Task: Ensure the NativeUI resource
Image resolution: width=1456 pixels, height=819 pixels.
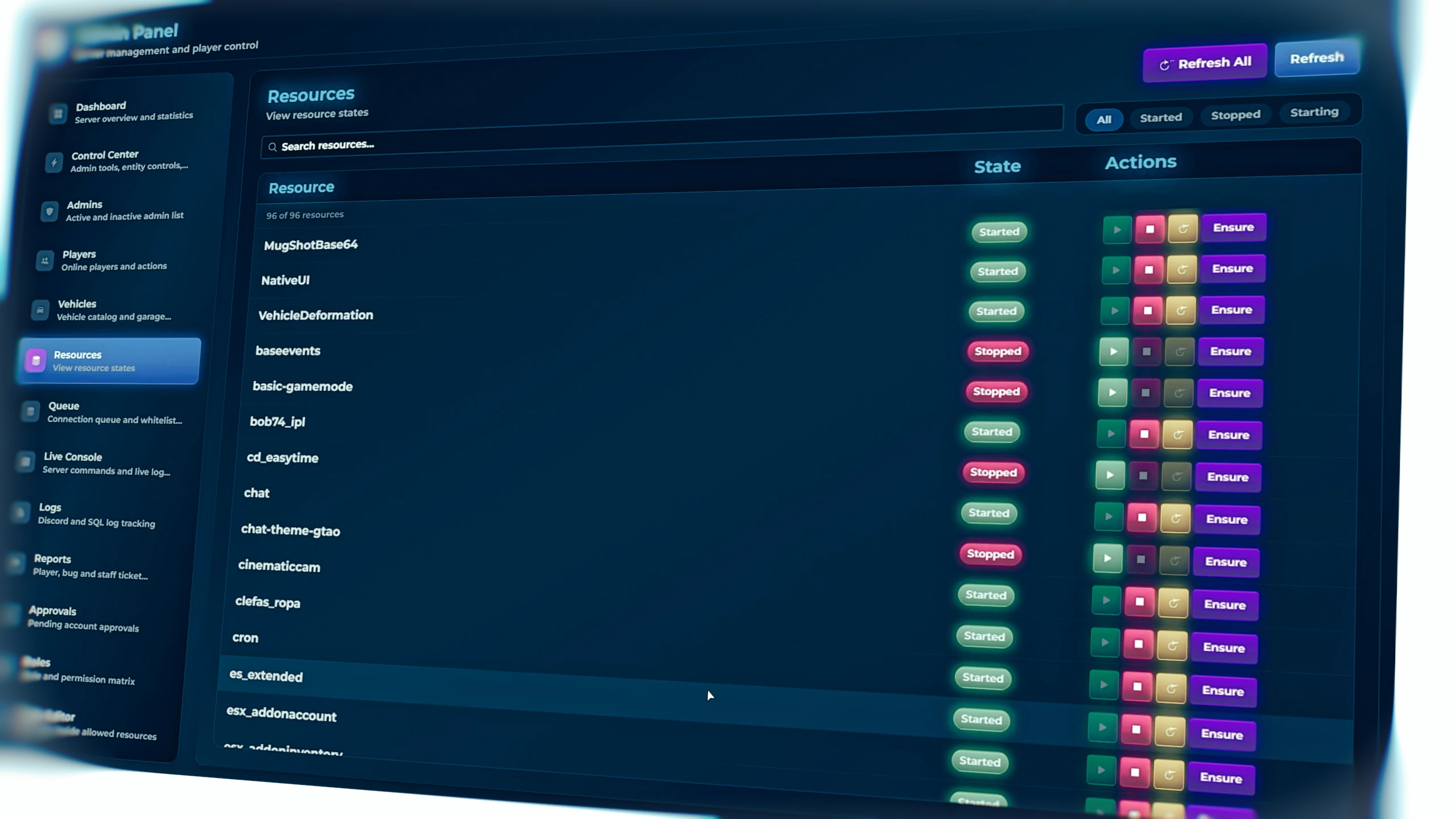Action: [1232, 268]
